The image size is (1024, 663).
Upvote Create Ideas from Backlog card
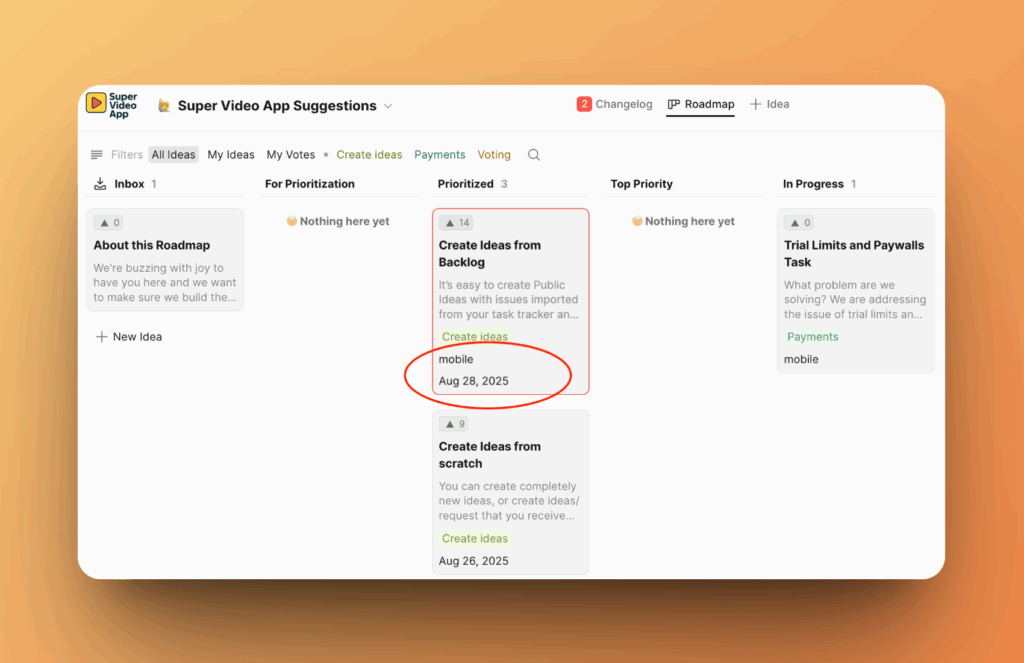456,223
